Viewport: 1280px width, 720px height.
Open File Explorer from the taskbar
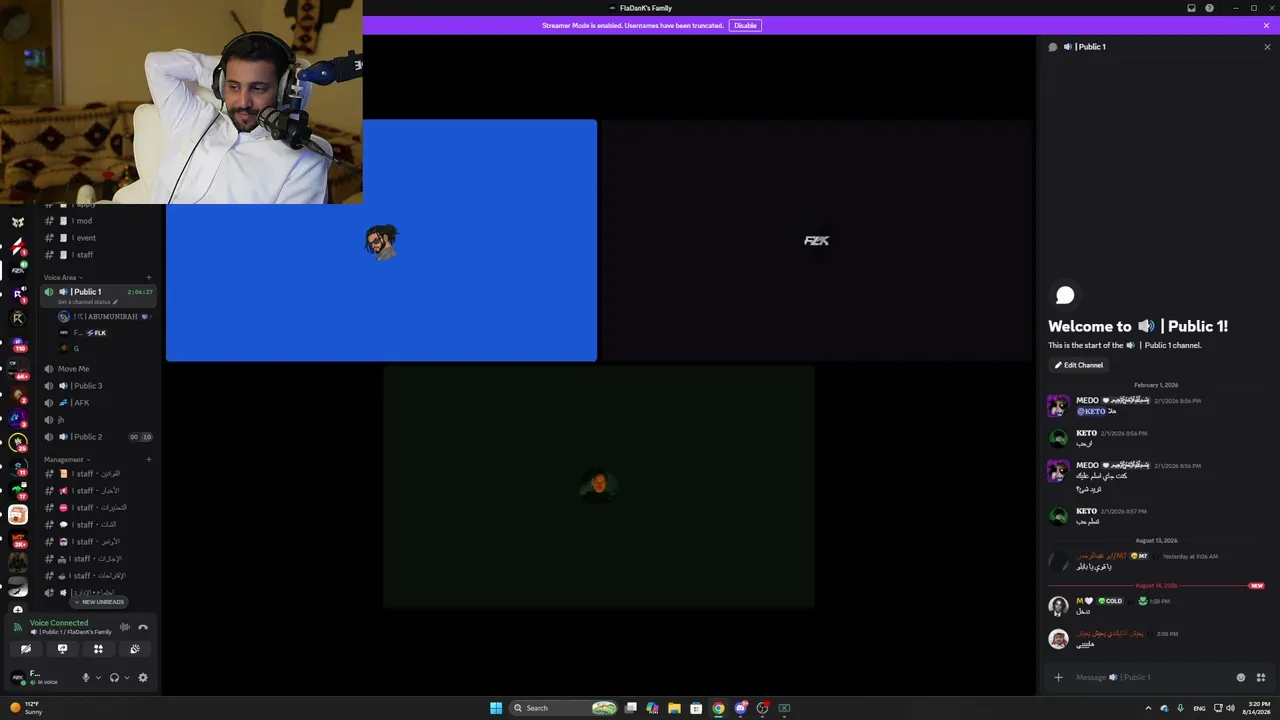[674, 708]
